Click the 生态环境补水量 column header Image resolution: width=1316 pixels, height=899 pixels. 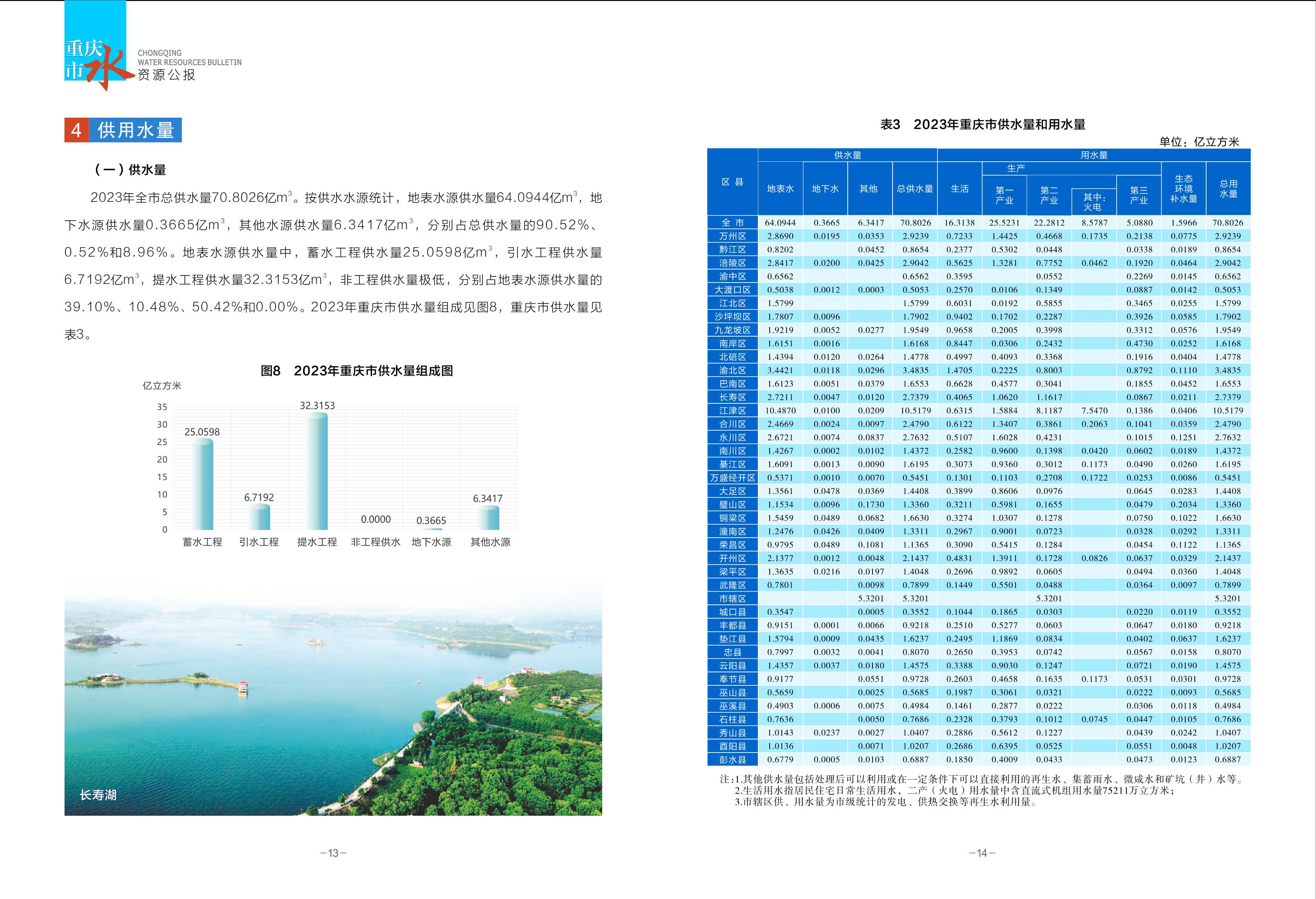(x=1183, y=188)
